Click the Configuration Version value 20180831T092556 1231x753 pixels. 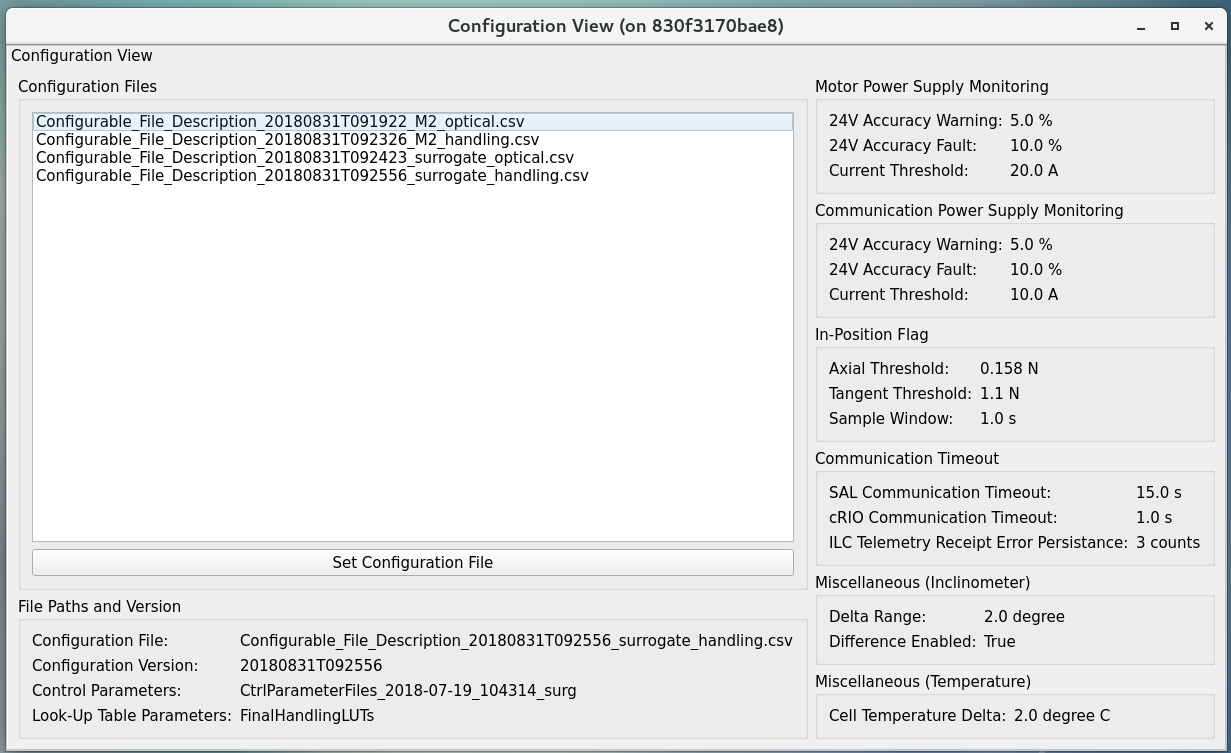point(311,665)
